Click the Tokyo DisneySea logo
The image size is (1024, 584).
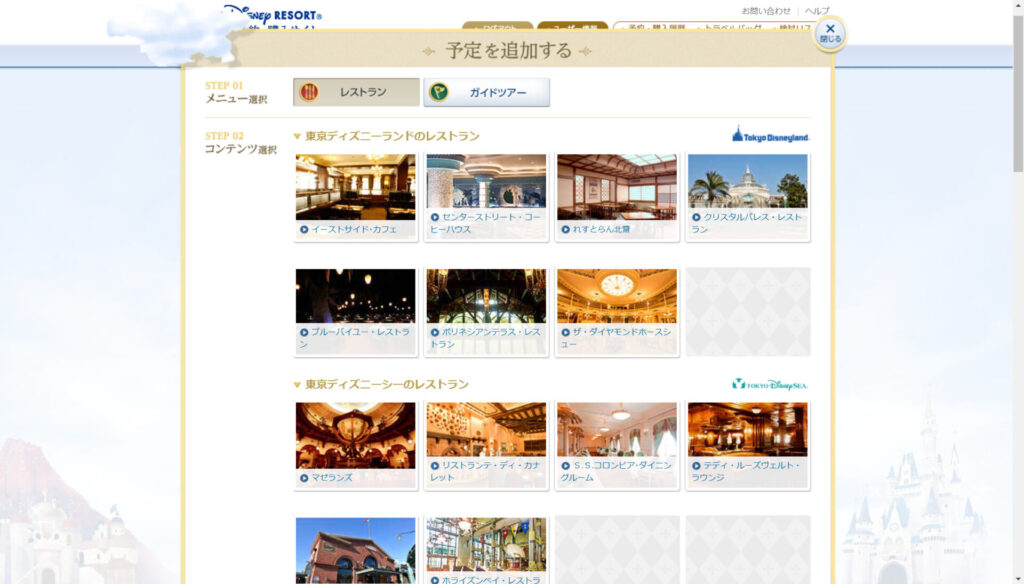pos(770,384)
